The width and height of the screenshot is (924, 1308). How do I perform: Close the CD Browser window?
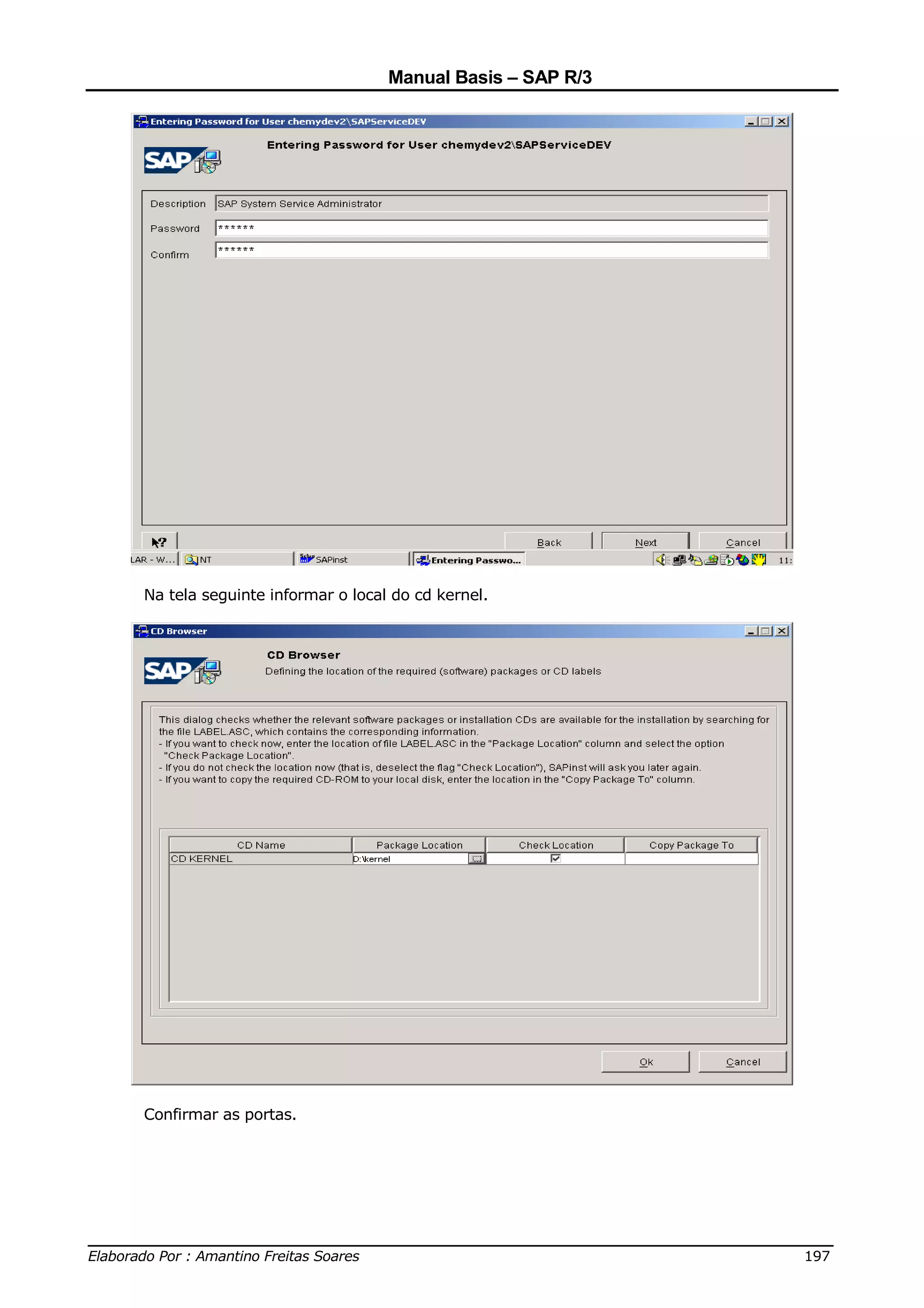[782, 631]
